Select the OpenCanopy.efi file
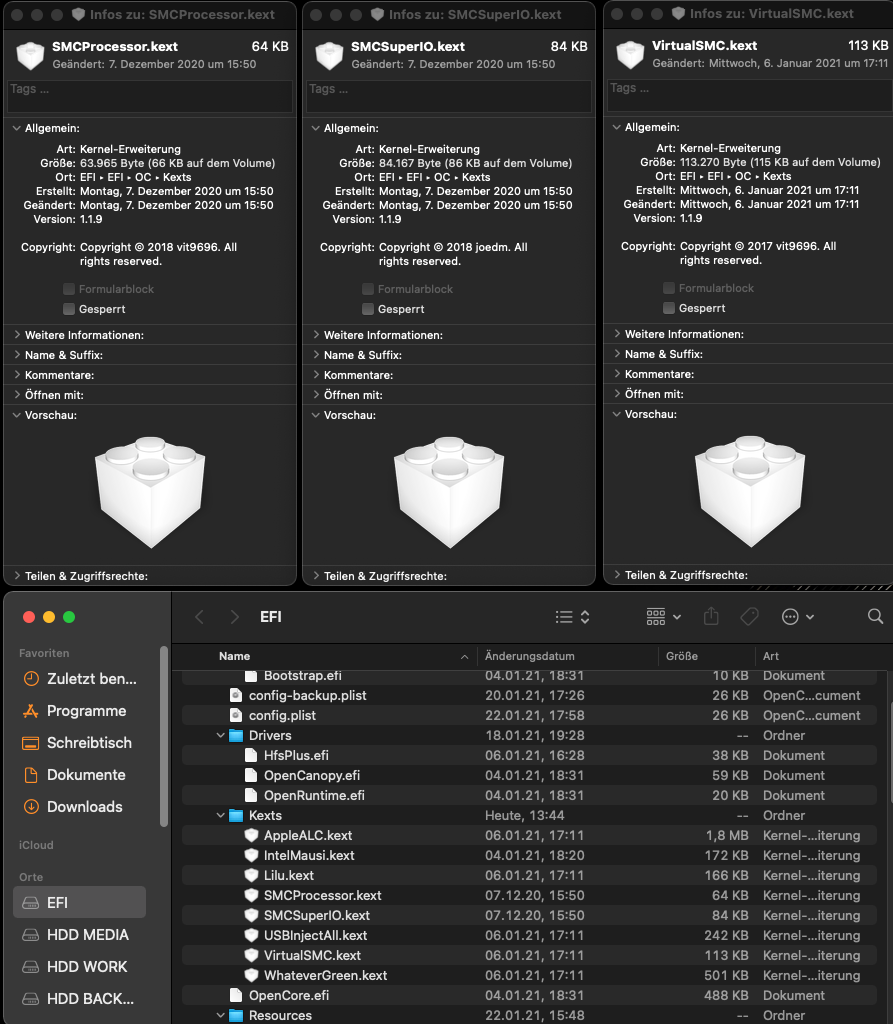The width and height of the screenshot is (893, 1024). point(529,775)
